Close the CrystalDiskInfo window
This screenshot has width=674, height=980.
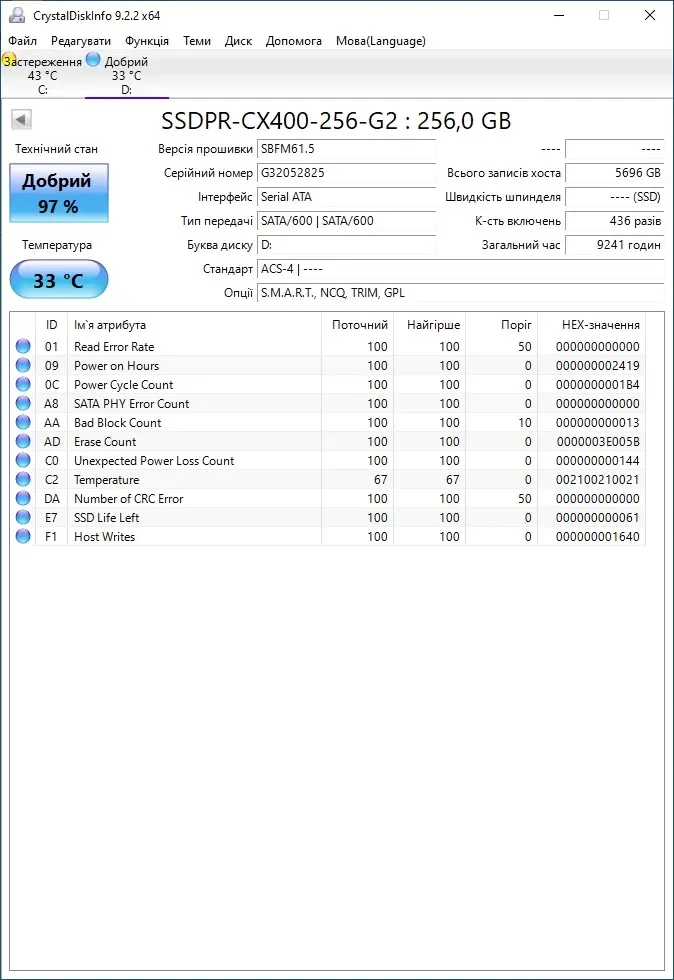point(650,15)
